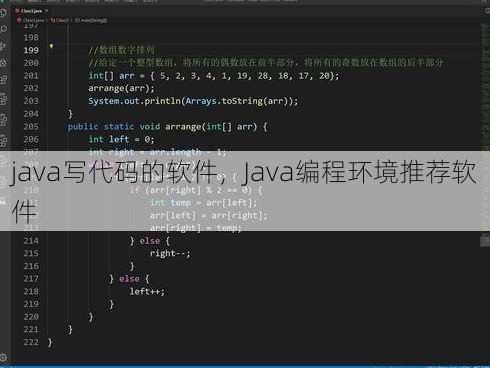Click the else keyword on line 217

tap(129, 279)
